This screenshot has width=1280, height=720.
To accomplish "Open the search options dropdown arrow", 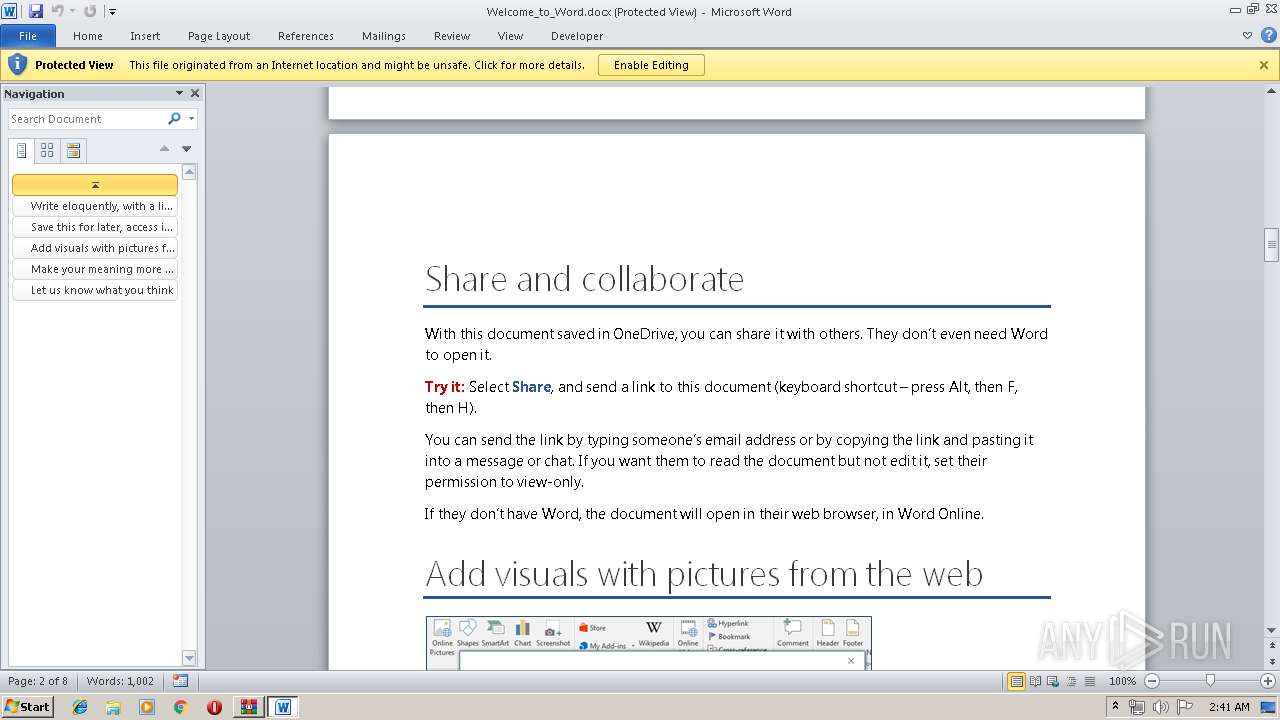I will [x=191, y=119].
